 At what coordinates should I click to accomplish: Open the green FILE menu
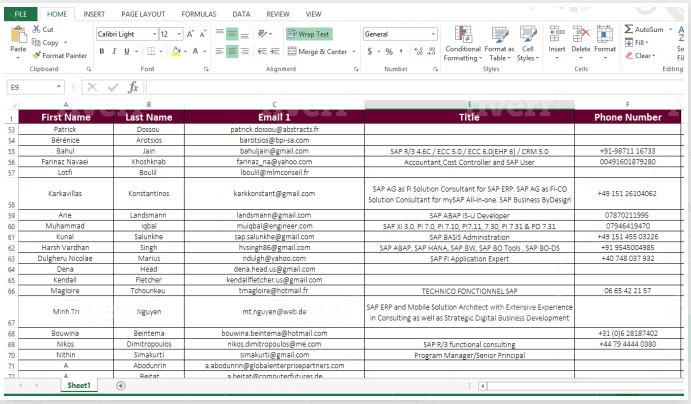pyautogui.click(x=21, y=15)
